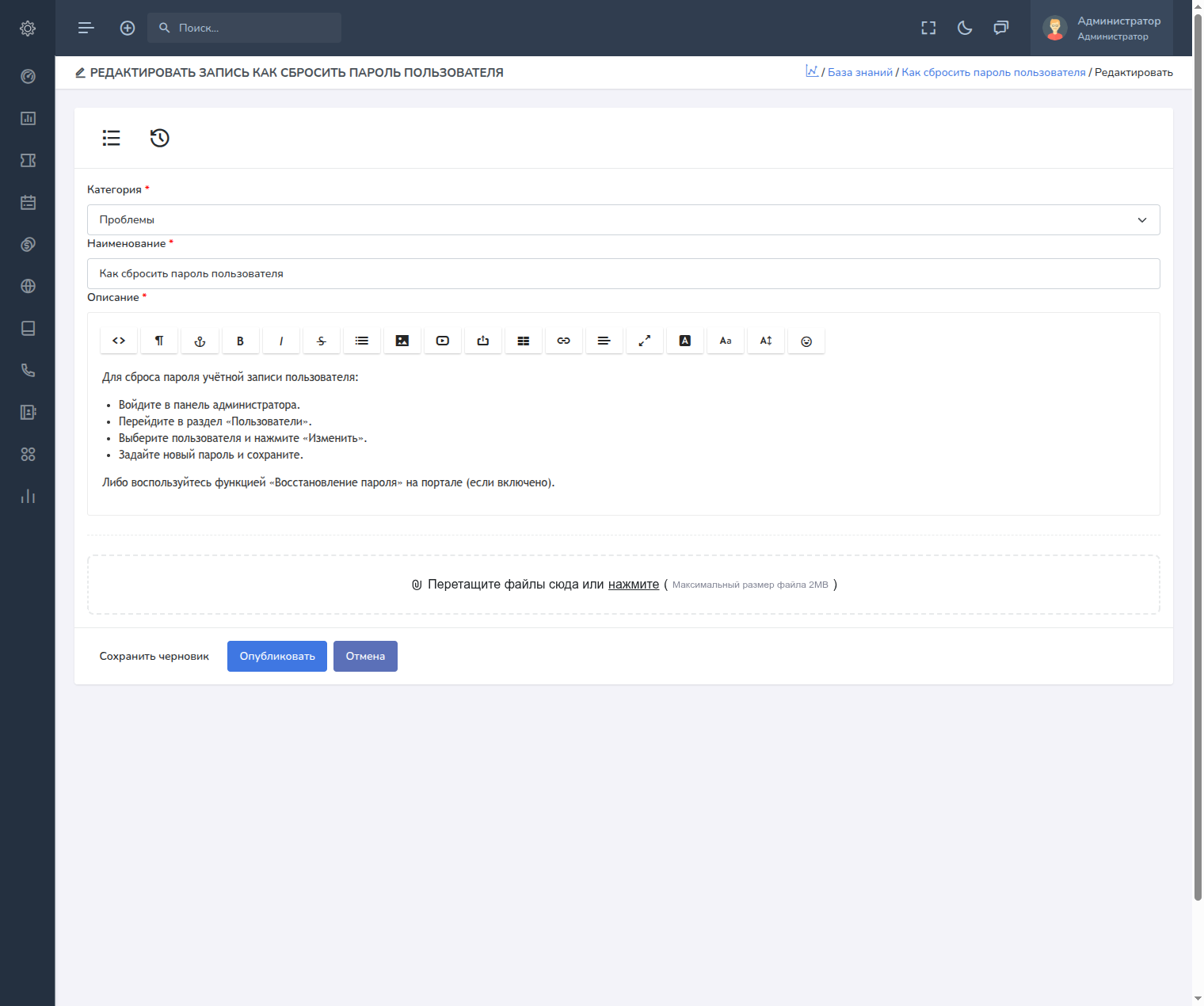
Task: Insert video using editor toolbar
Action: 443,341
